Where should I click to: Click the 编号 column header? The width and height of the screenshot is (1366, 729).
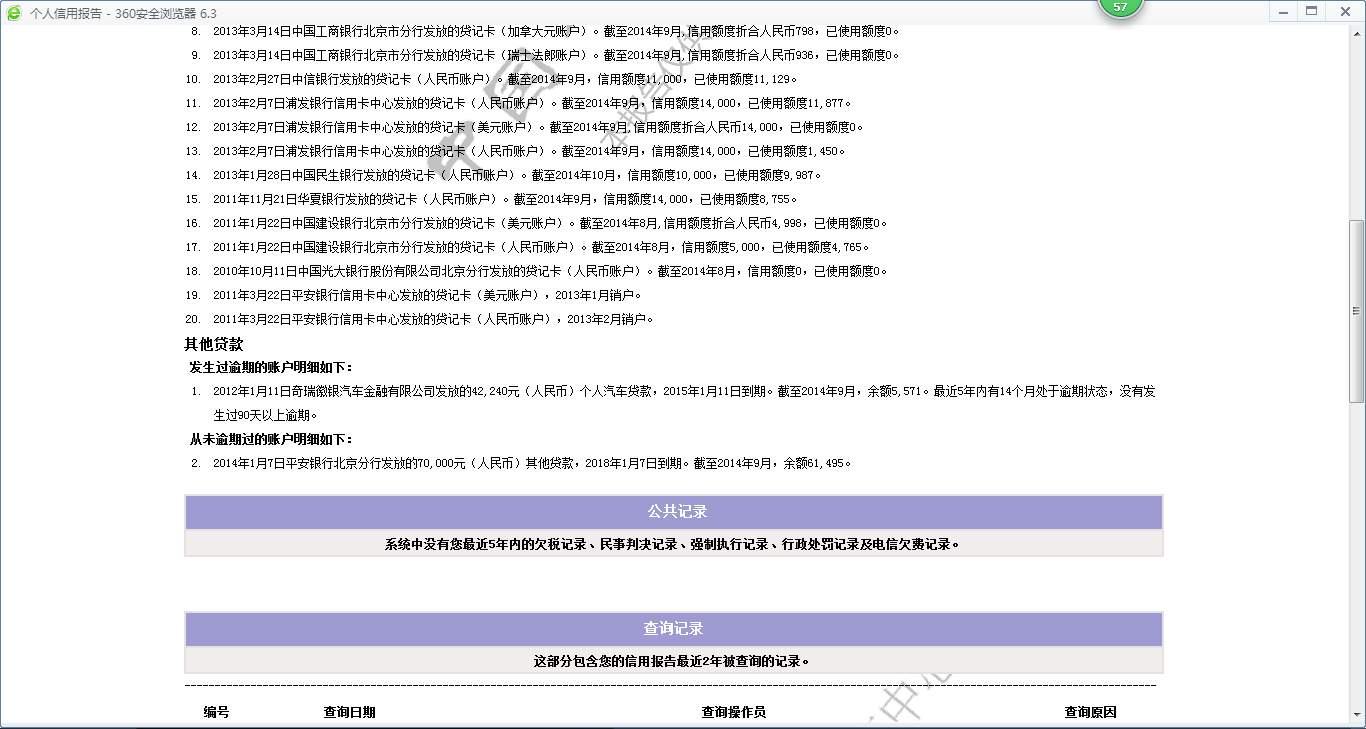[x=216, y=712]
